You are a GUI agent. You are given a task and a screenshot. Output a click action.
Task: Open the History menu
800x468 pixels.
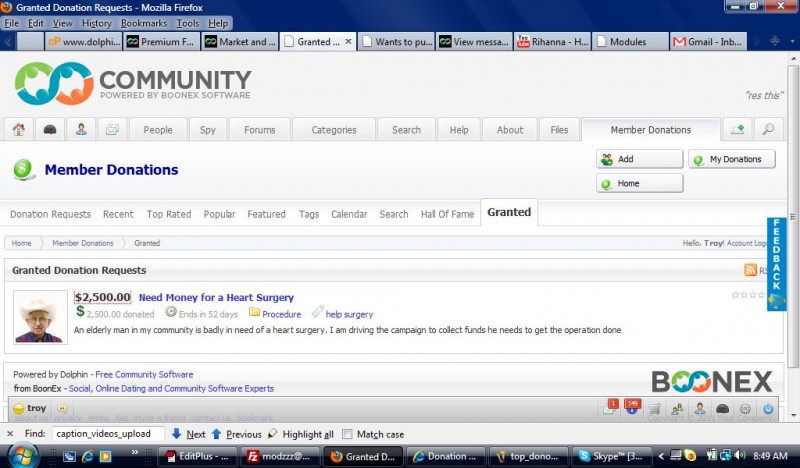tap(96, 23)
